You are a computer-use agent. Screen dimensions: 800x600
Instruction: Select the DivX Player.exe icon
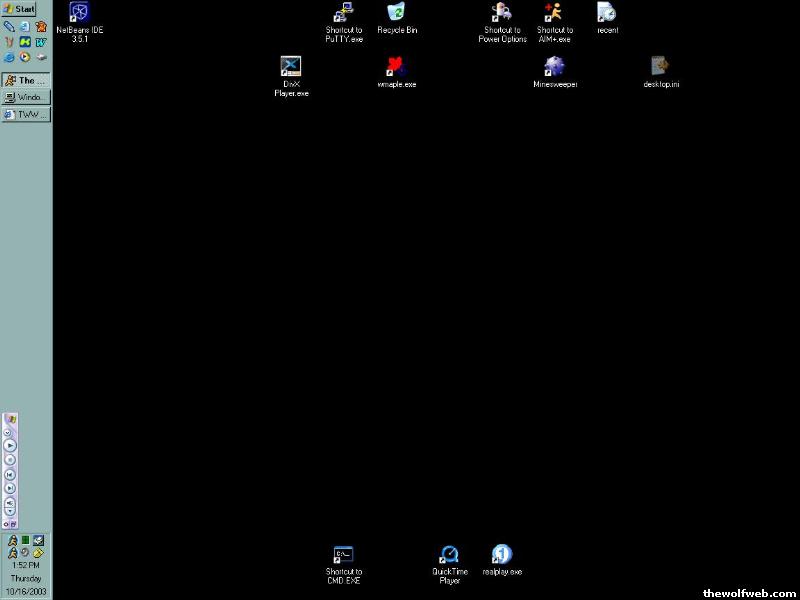[291, 67]
